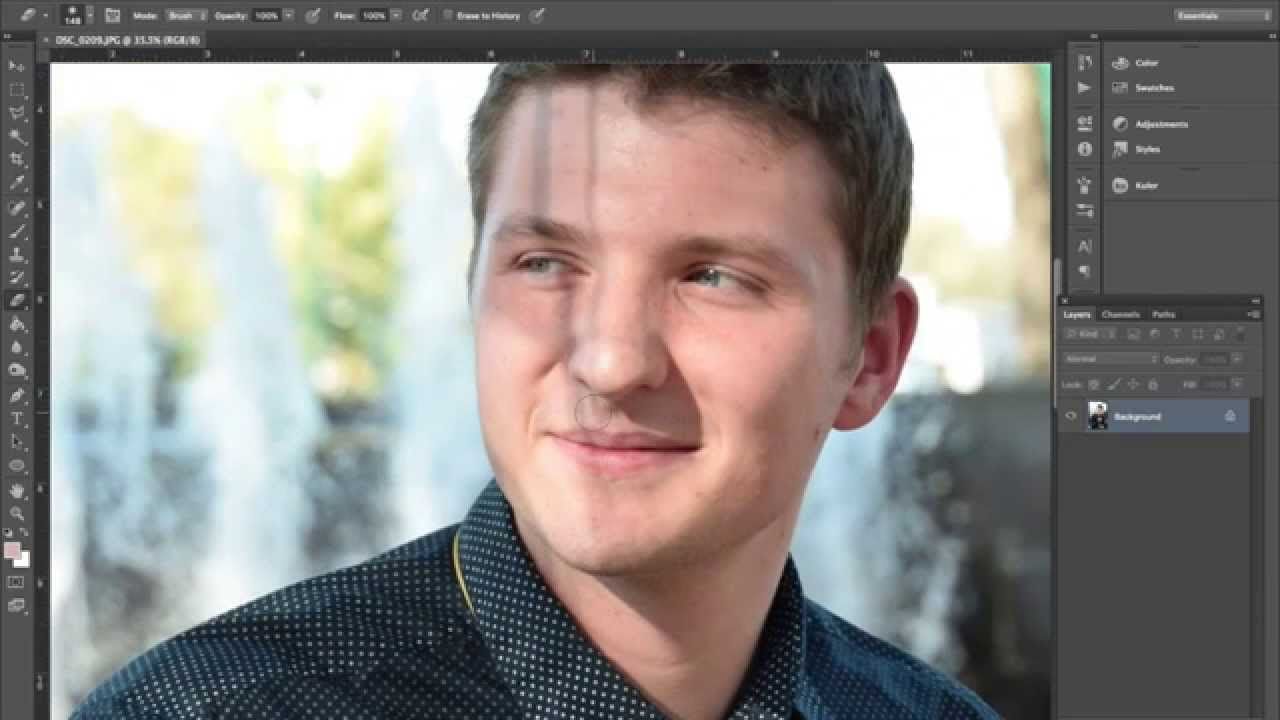This screenshot has width=1280, height=720.
Task: Switch to the Channels tab
Action: click(x=1121, y=314)
